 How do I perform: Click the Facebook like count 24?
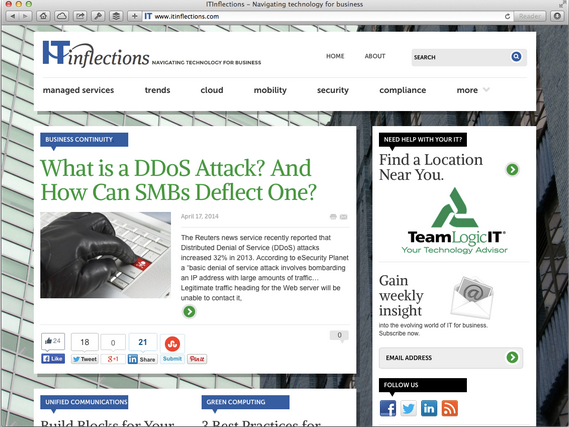tap(53, 341)
